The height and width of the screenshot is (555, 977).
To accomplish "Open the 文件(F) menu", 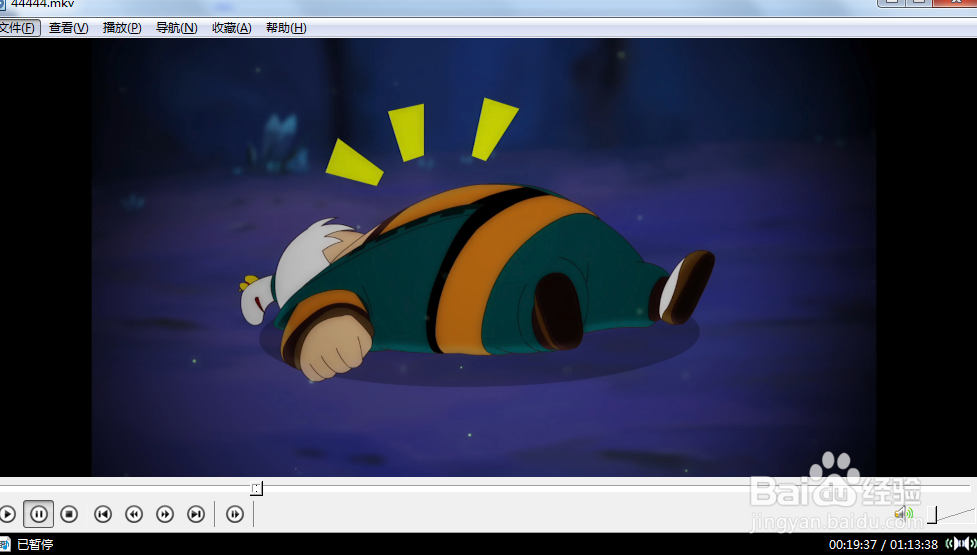I will 19,28.
